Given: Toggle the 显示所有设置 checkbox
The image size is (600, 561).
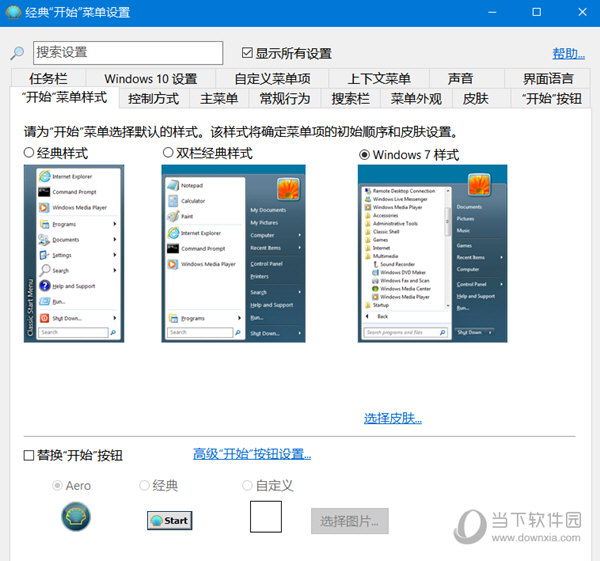Looking at the screenshot, I should click(x=247, y=53).
